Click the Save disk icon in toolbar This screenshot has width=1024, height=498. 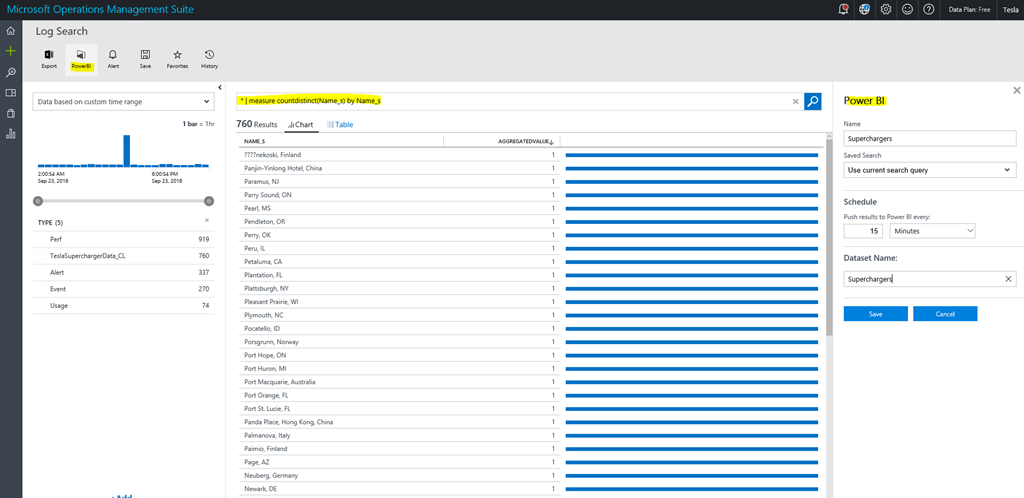coord(145,57)
